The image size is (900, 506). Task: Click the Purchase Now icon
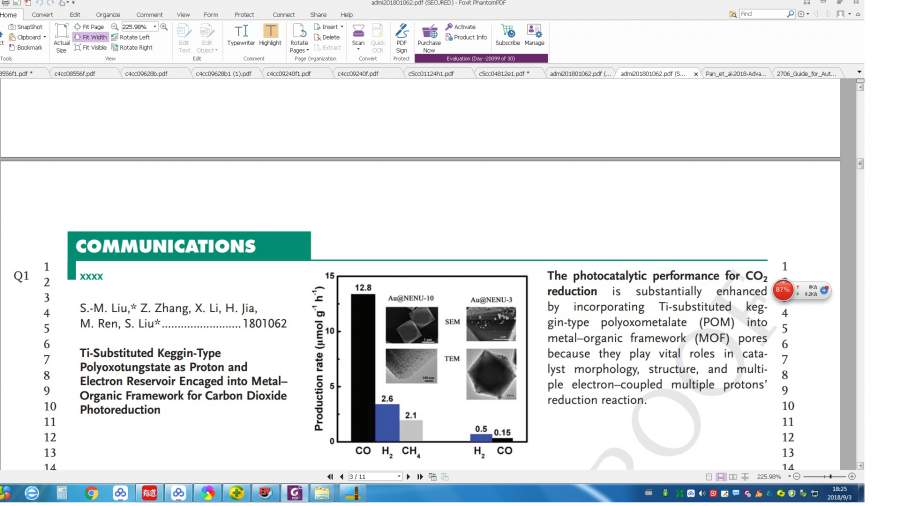429,37
